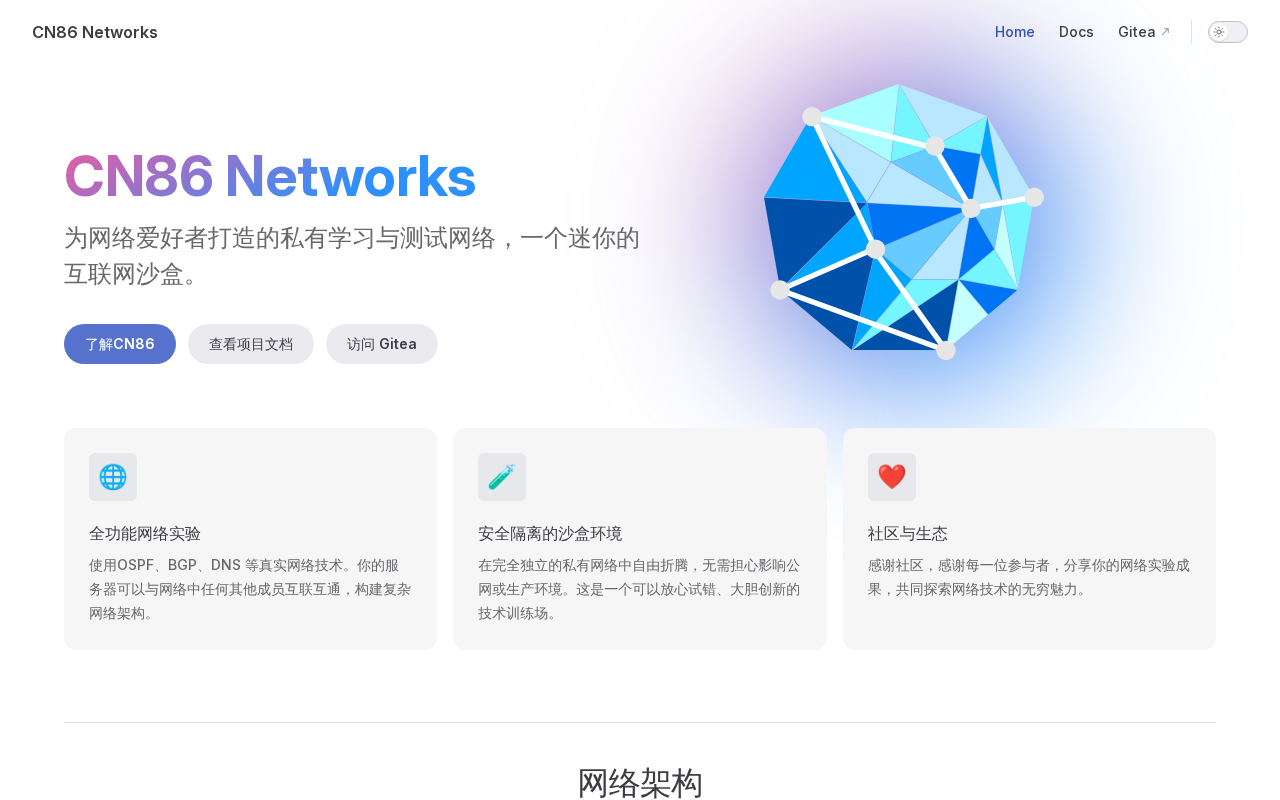Select the 全功能网络实验 feature card title

(145, 533)
